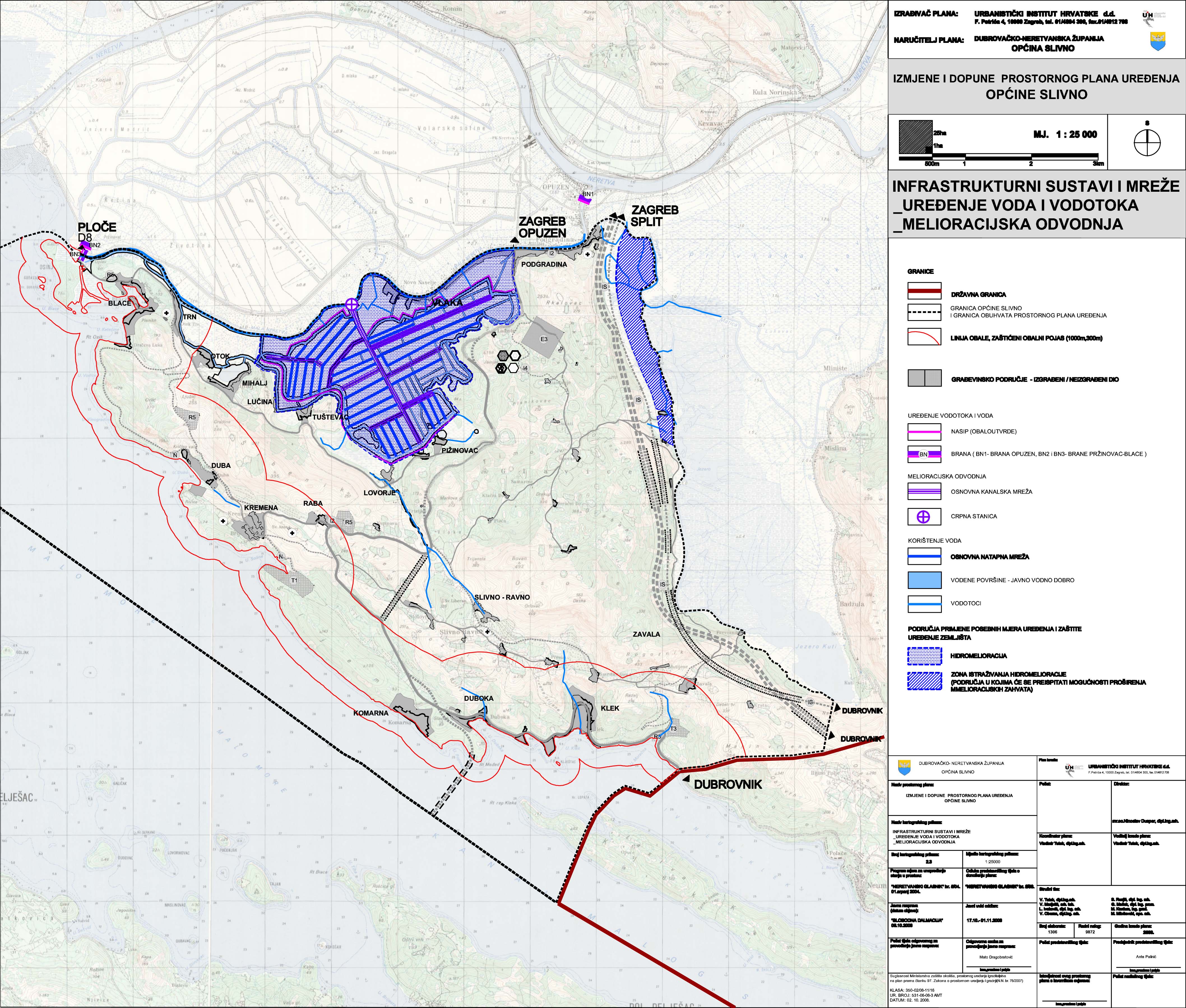Click the pump station symbol on the map

[x=352, y=305]
